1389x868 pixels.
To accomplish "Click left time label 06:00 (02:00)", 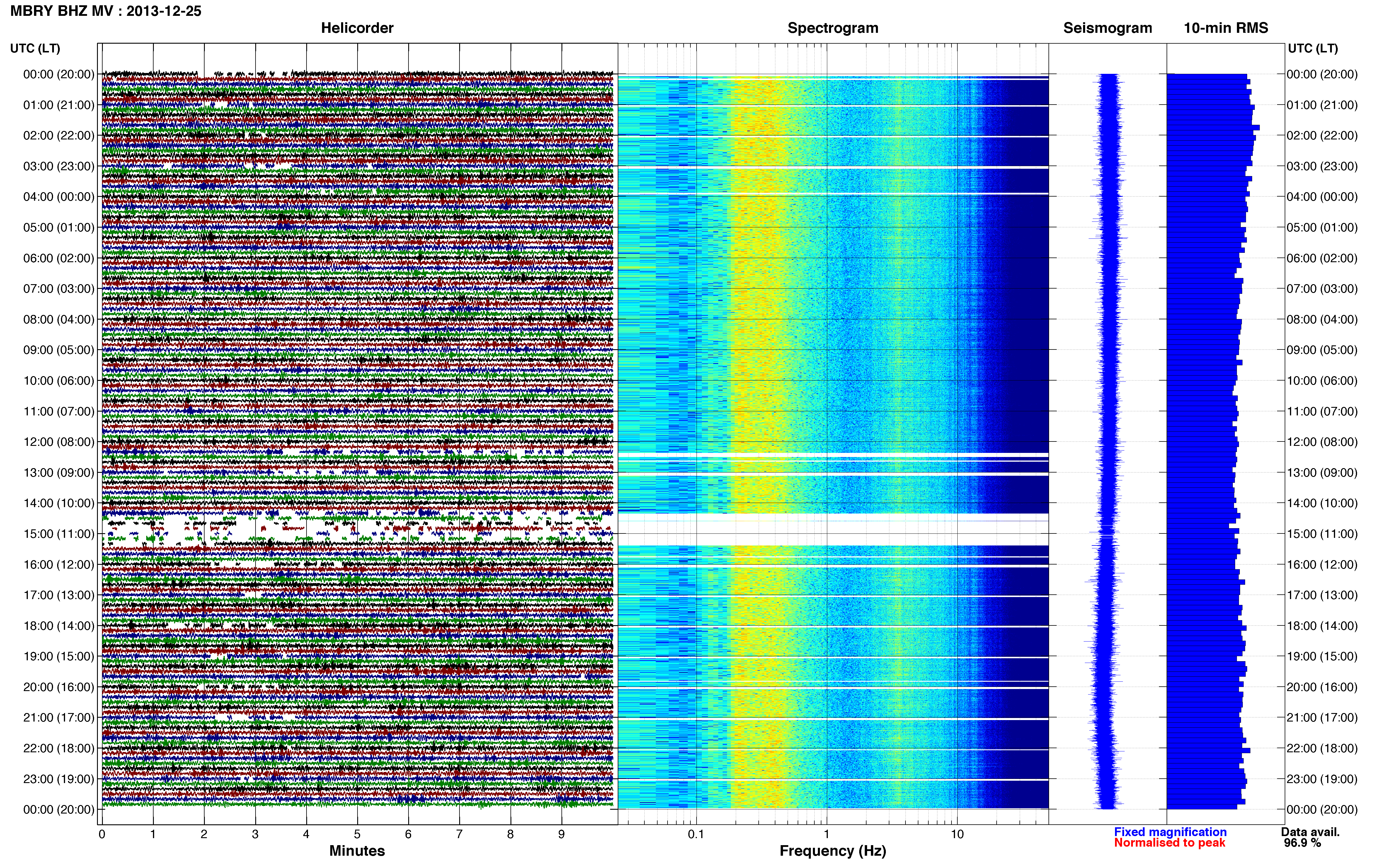I will [x=59, y=258].
